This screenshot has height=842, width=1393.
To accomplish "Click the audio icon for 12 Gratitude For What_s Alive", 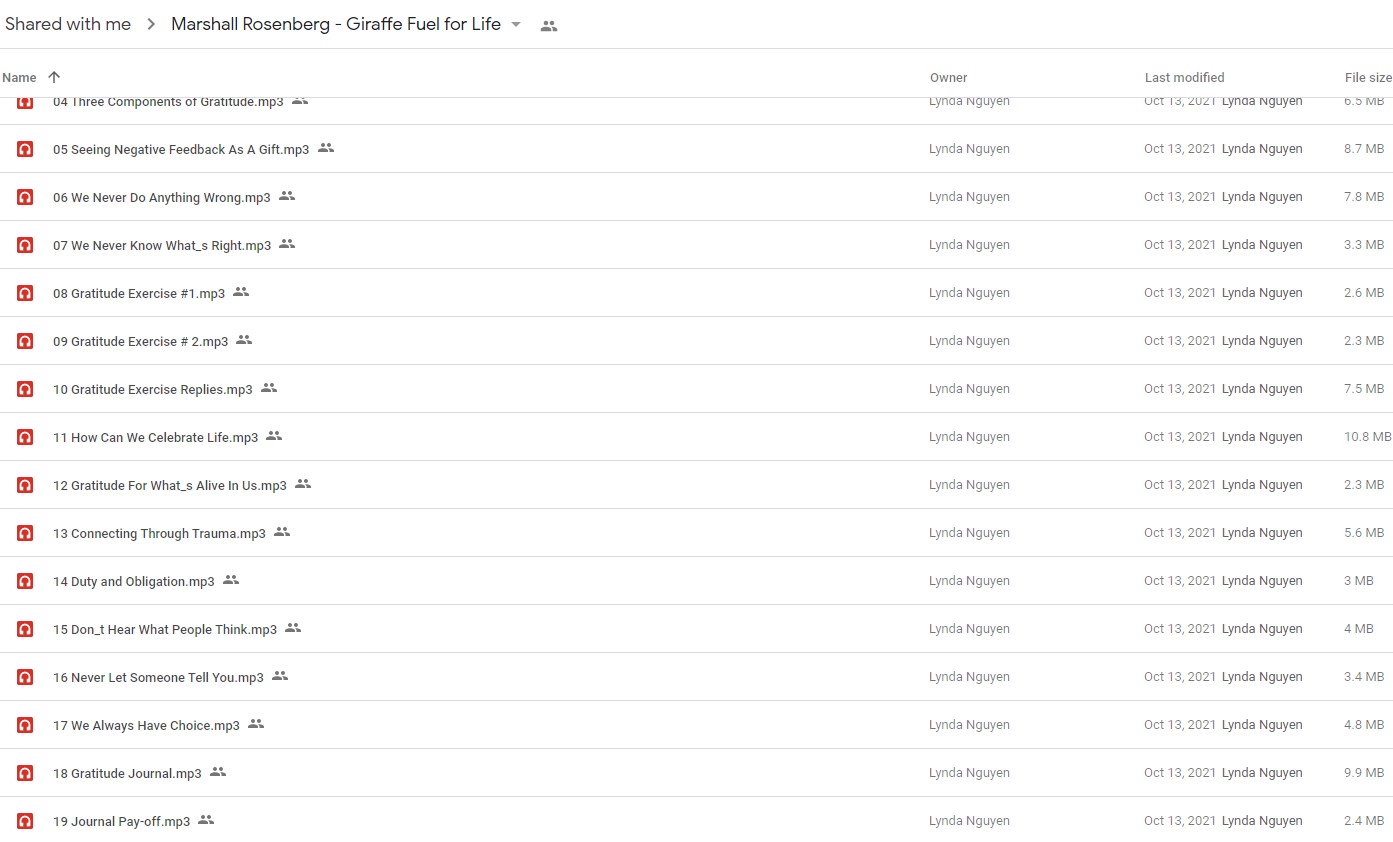I will pos(25,485).
